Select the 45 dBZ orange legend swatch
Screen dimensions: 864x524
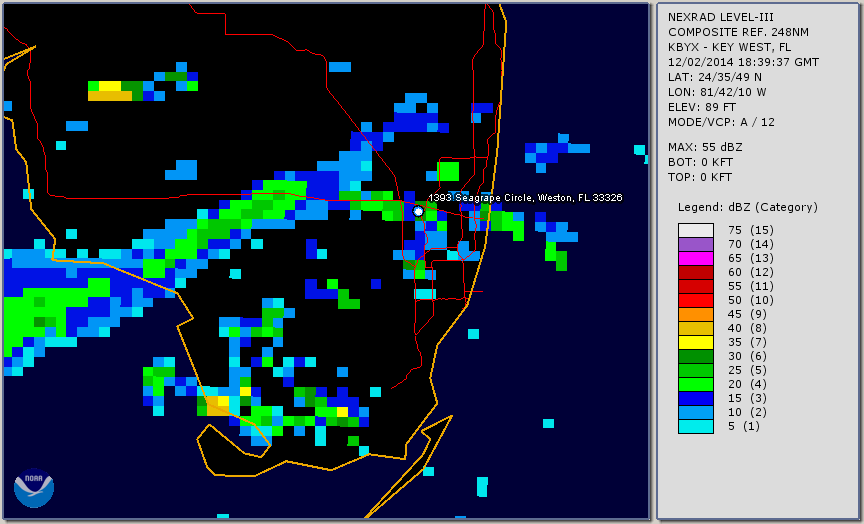pyautogui.click(x=696, y=315)
